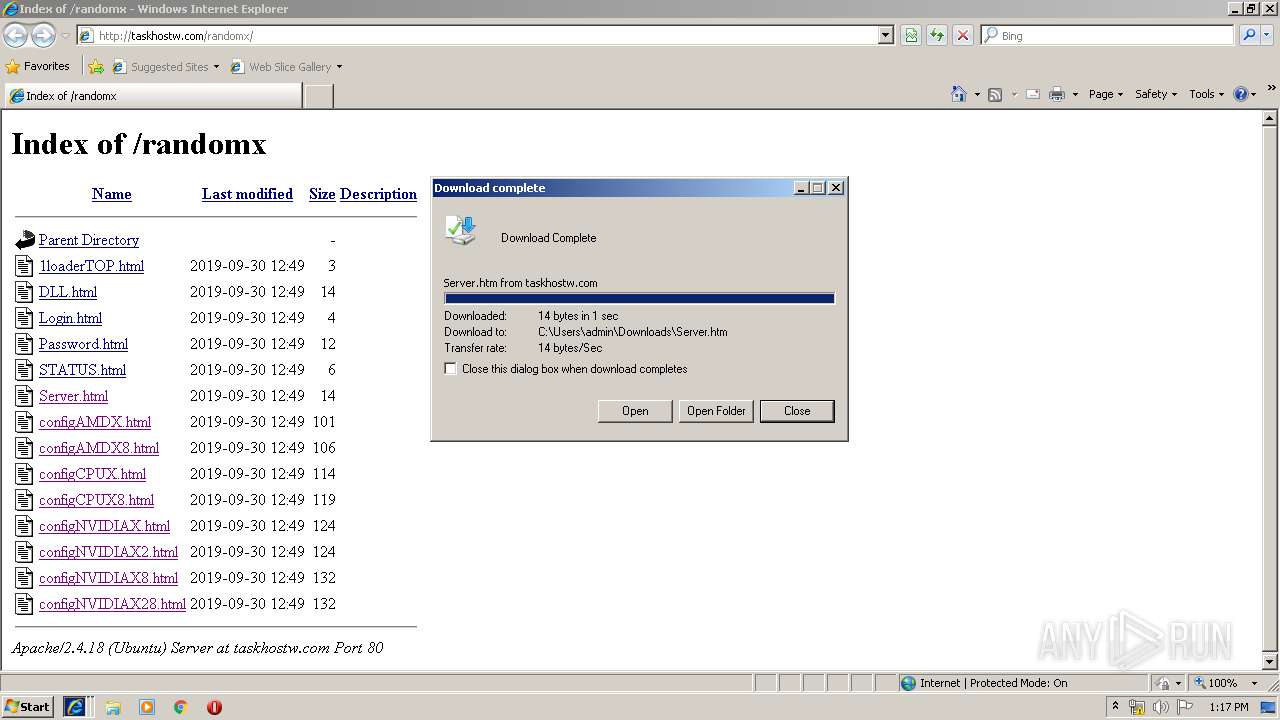1280x720 pixels.
Task: Sort listing by Name column
Action: 112,194
